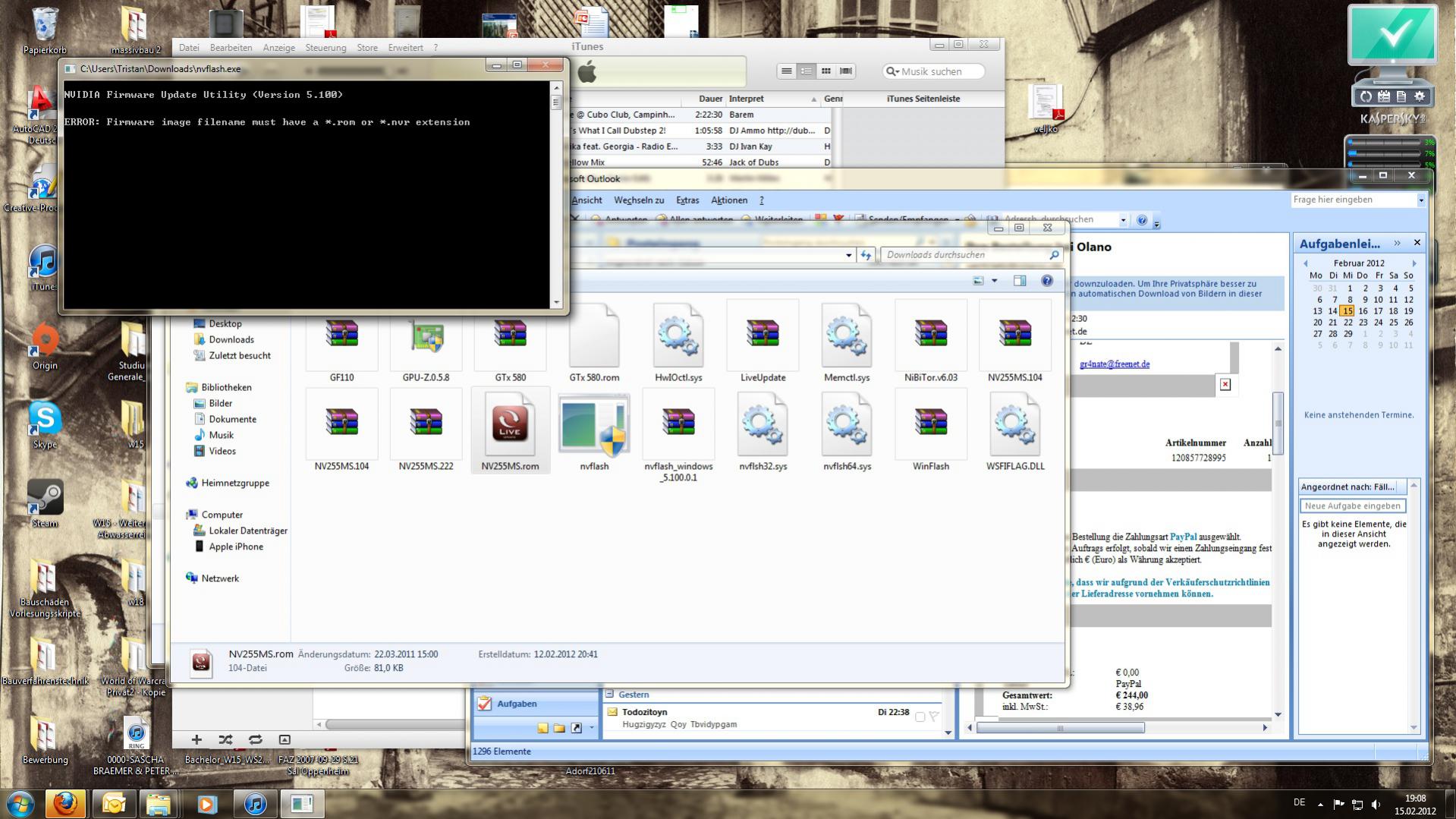Click the iTunes add playlist plus button

(197, 739)
